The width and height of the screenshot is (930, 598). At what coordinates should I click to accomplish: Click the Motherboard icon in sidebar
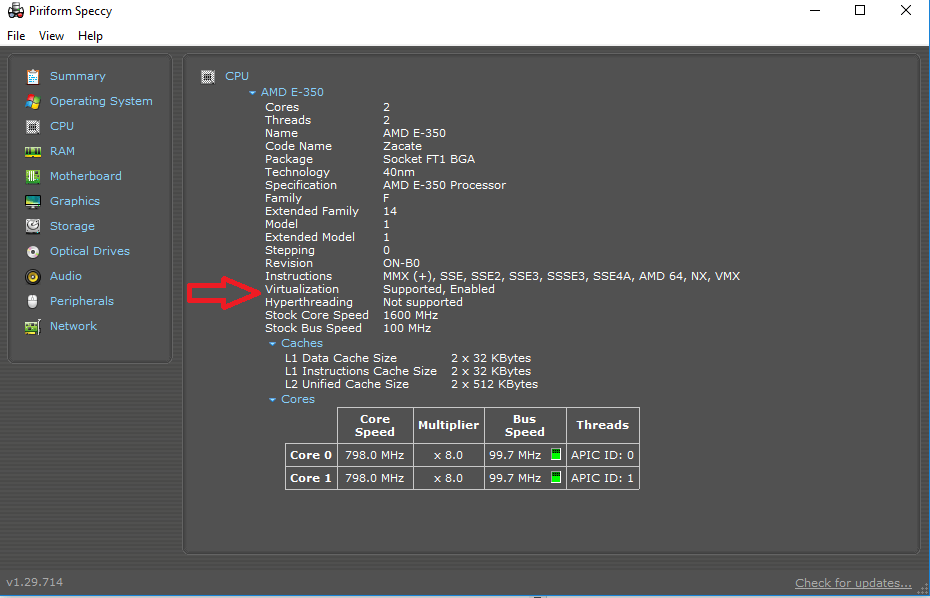point(33,176)
